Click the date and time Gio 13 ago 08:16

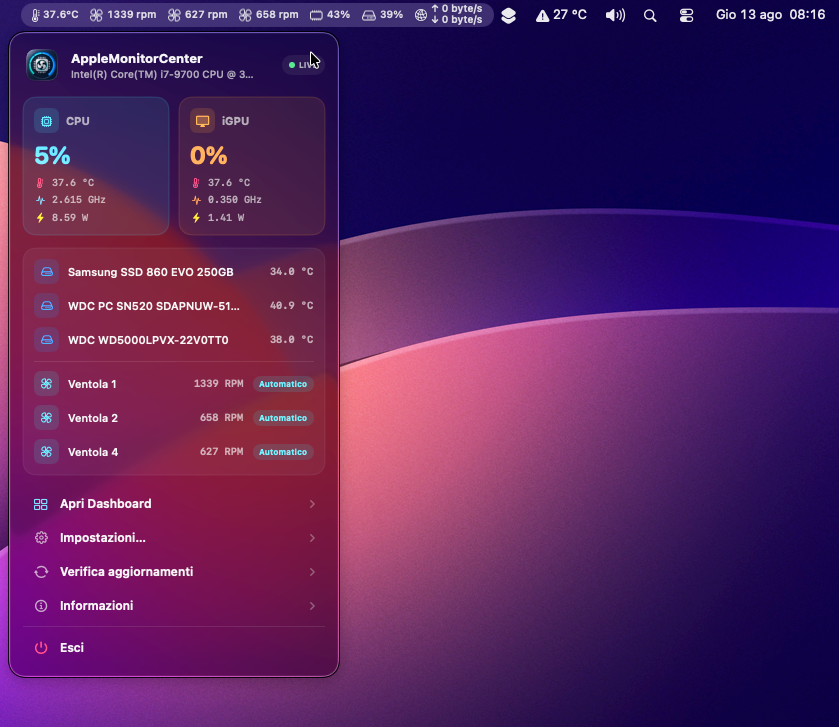tap(771, 15)
